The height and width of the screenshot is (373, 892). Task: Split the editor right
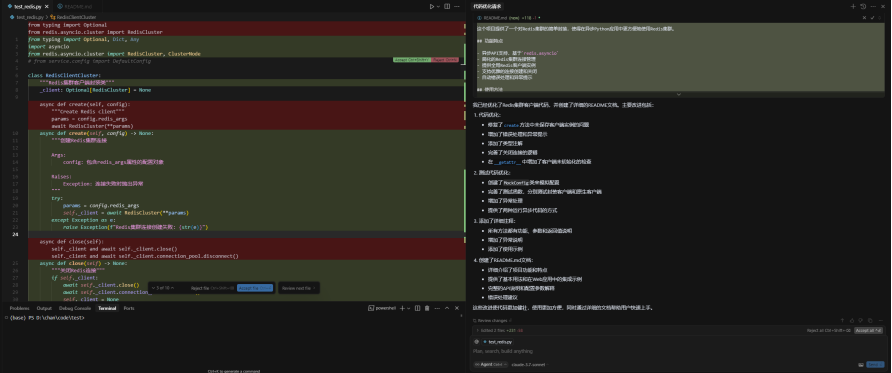coord(447,6)
